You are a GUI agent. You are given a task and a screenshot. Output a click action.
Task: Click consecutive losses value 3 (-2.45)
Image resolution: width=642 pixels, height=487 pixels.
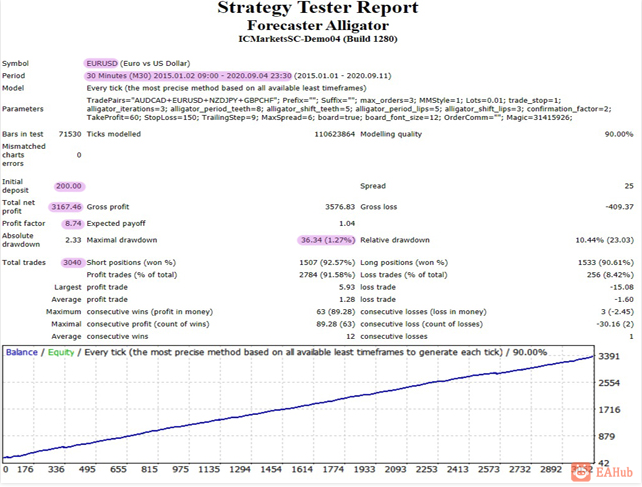pos(617,312)
